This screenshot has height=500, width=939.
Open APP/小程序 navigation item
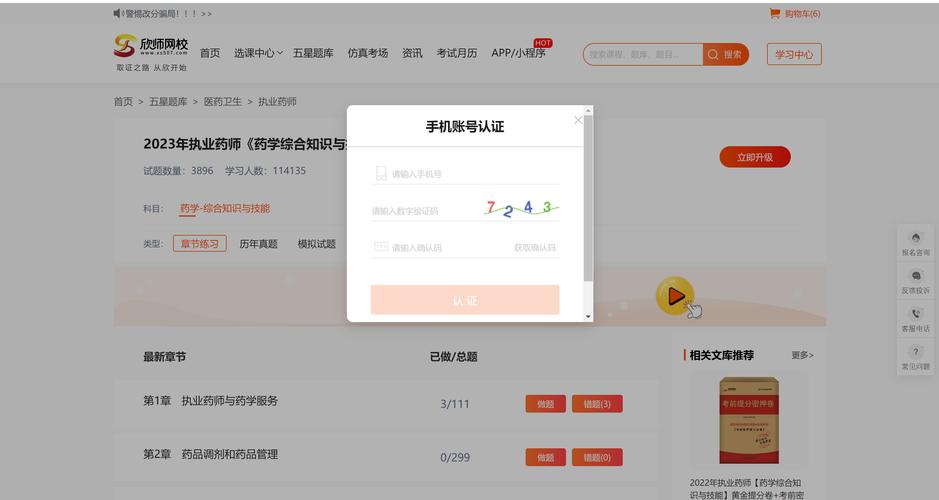click(518, 53)
